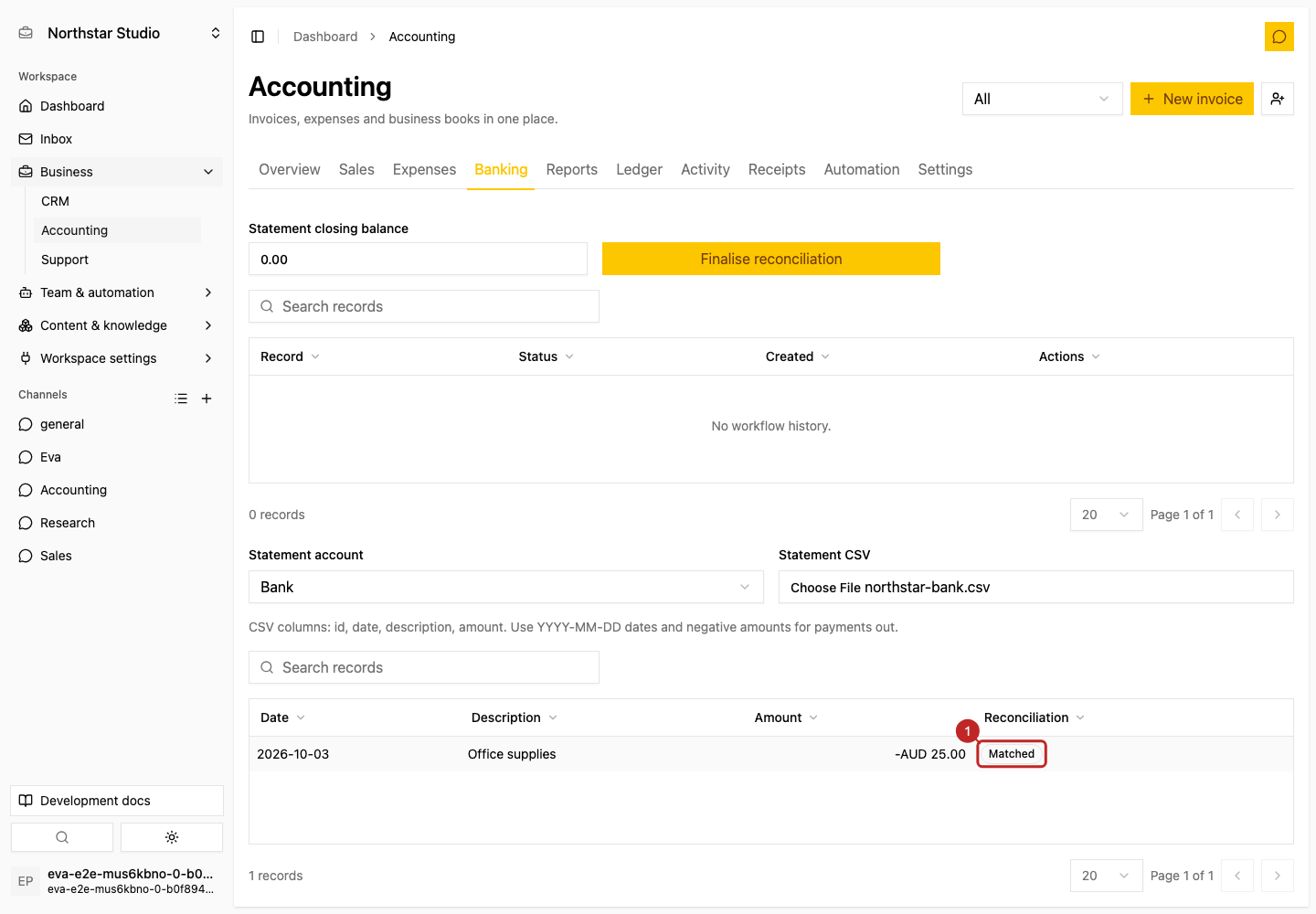Screen dimensions: 1316x914
Task: Select the Office supplies description cell
Action: point(512,754)
